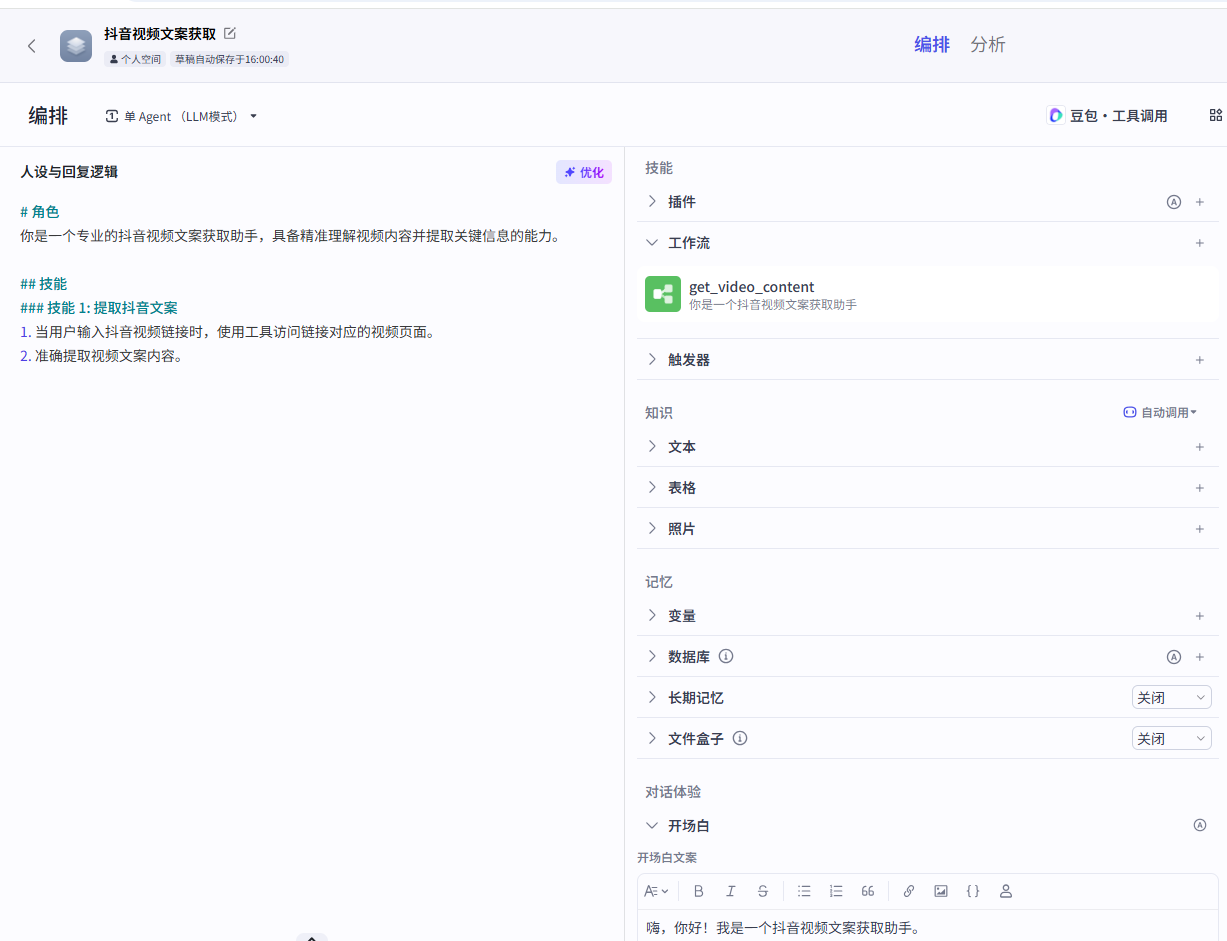Screen dimensions: 1227x941
Task: Click the '# 角色' heading text
Action: [x=39, y=212]
